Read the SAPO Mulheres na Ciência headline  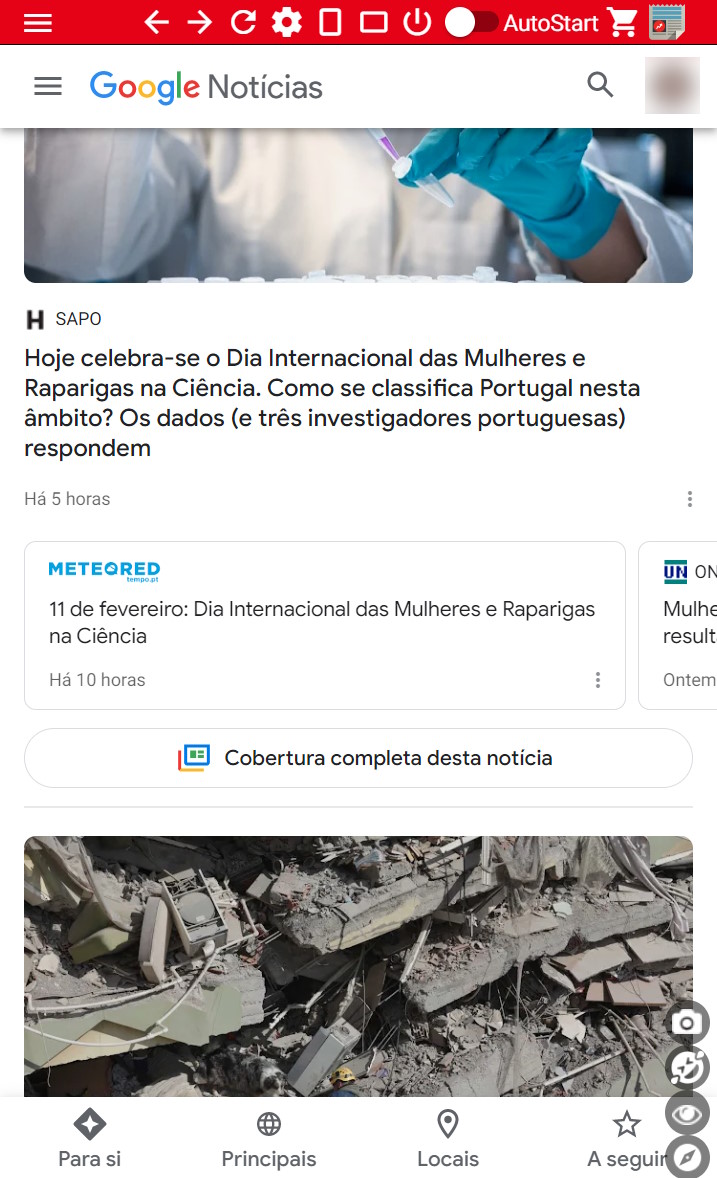click(x=332, y=403)
